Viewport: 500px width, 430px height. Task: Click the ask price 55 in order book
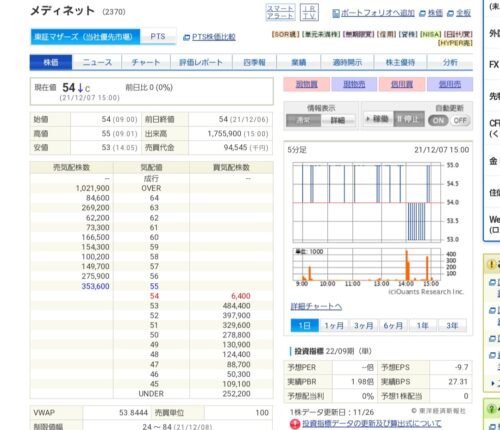click(154, 286)
